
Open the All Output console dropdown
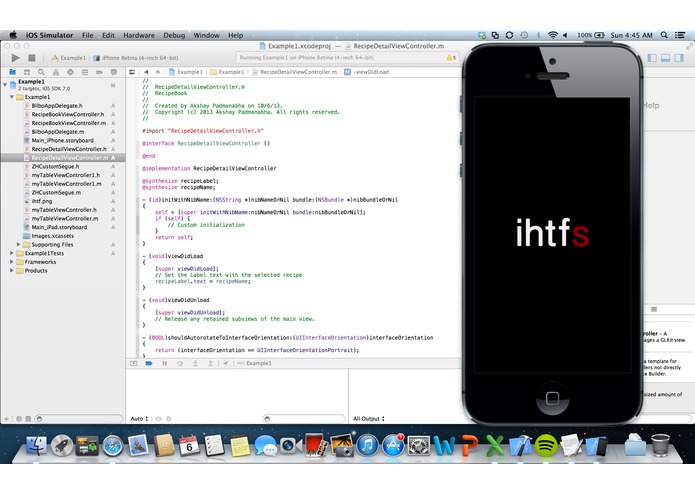pyautogui.click(x=369, y=419)
